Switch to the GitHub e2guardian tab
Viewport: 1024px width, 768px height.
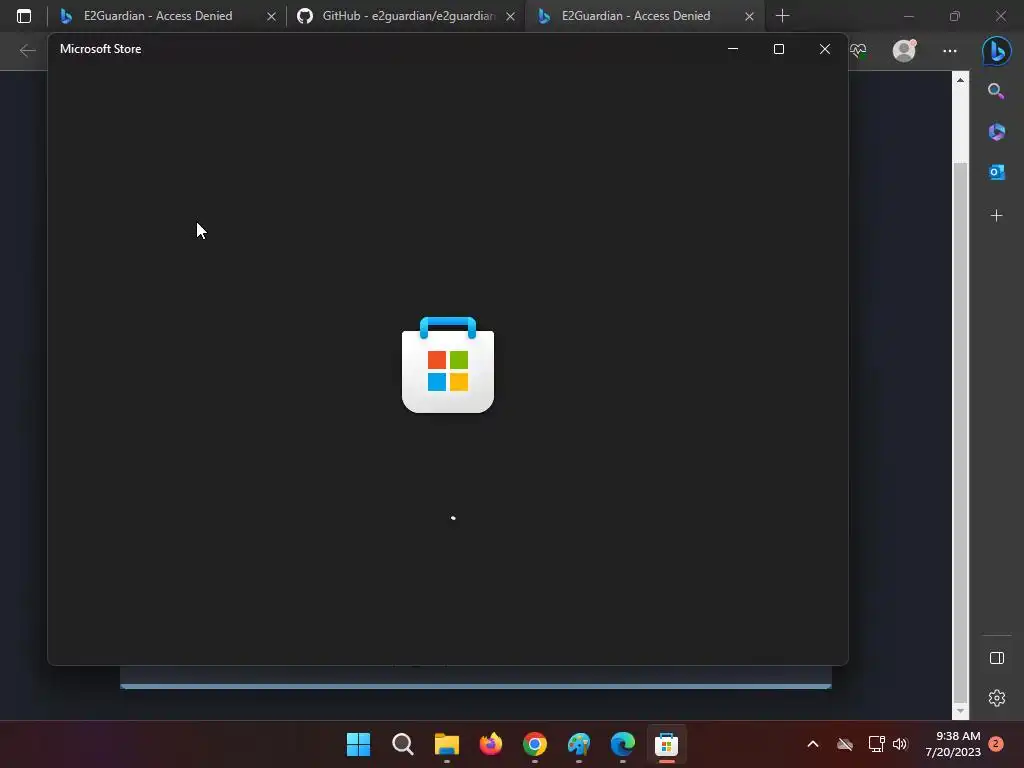pyautogui.click(x=408, y=16)
